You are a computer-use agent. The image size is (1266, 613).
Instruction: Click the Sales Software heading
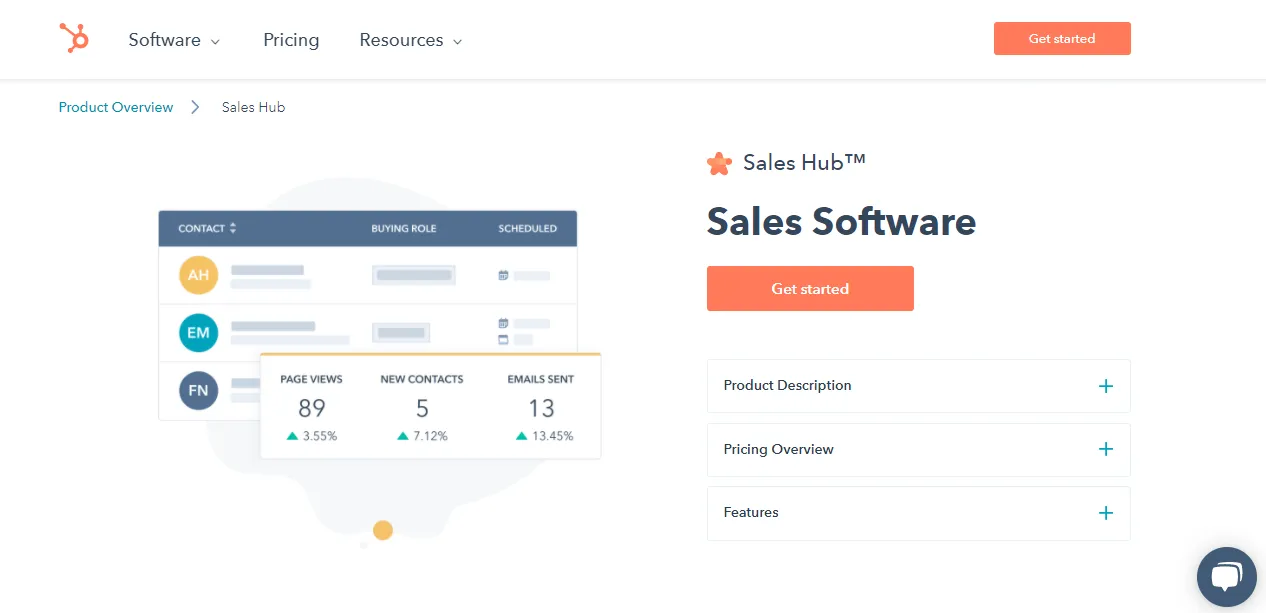pyautogui.click(x=841, y=221)
